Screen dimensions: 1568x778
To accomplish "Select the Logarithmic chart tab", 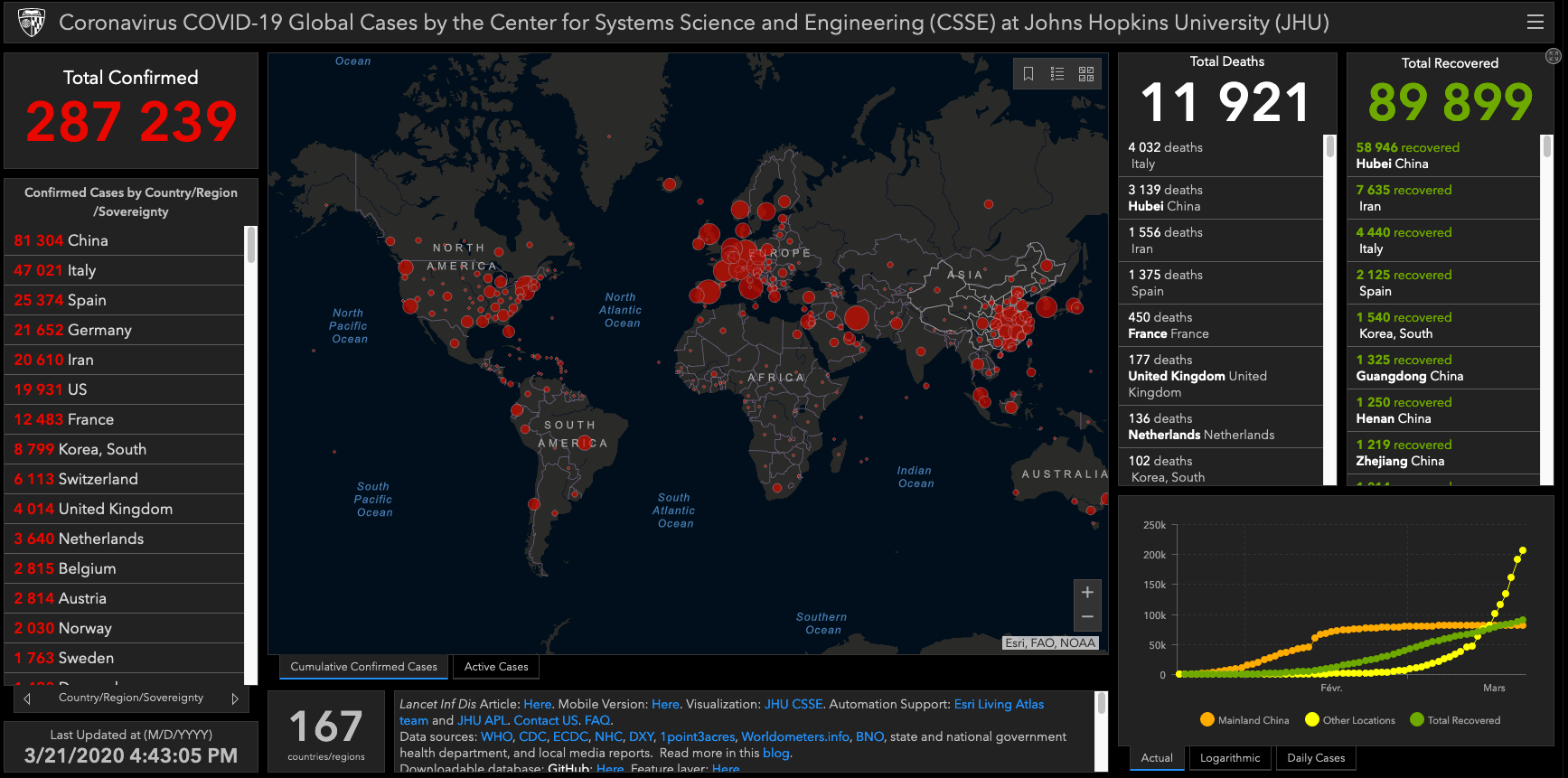I will coord(1230,758).
